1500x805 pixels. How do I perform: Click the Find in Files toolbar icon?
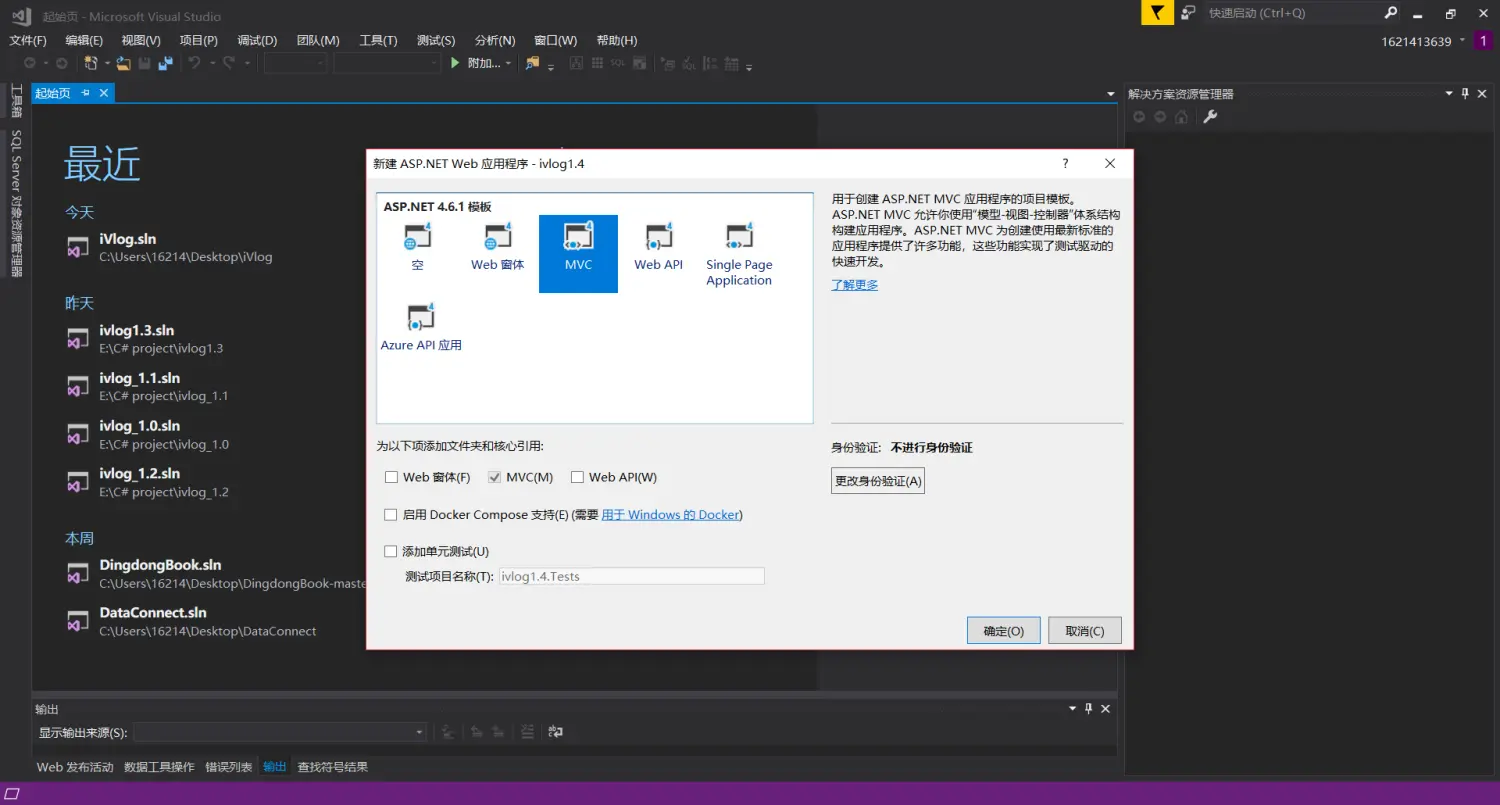click(532, 63)
